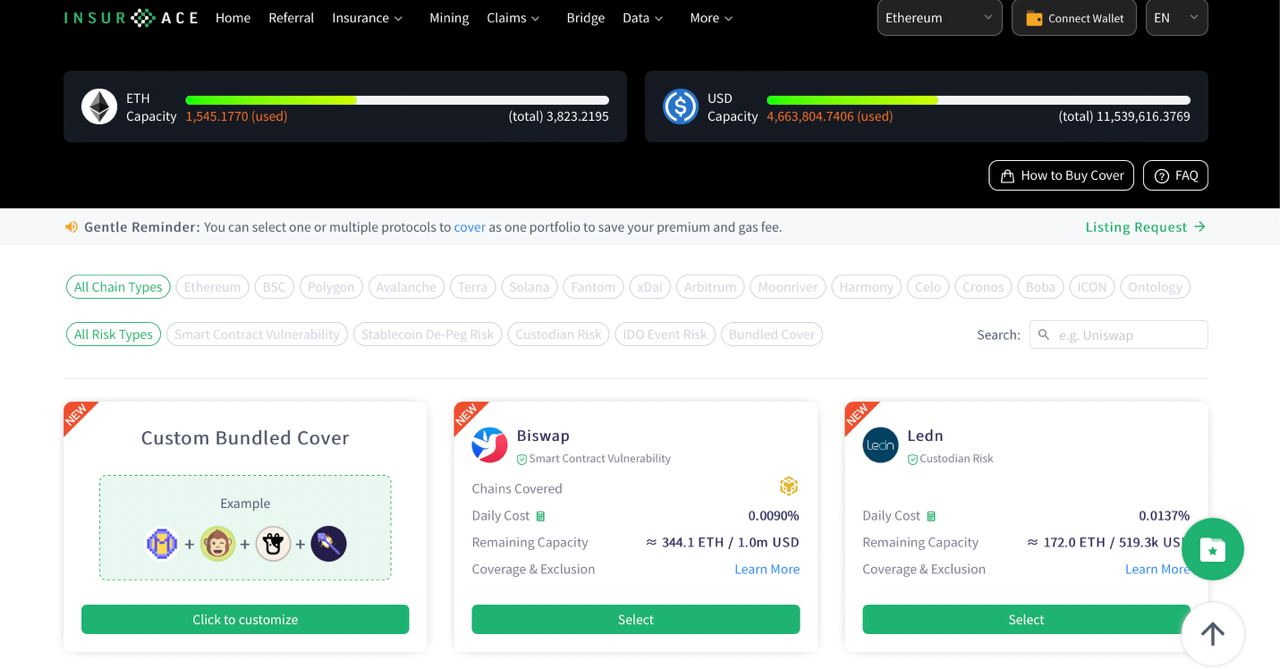The image size is (1280, 669).
Task: Filter by Polygon chain
Action: pos(331,287)
